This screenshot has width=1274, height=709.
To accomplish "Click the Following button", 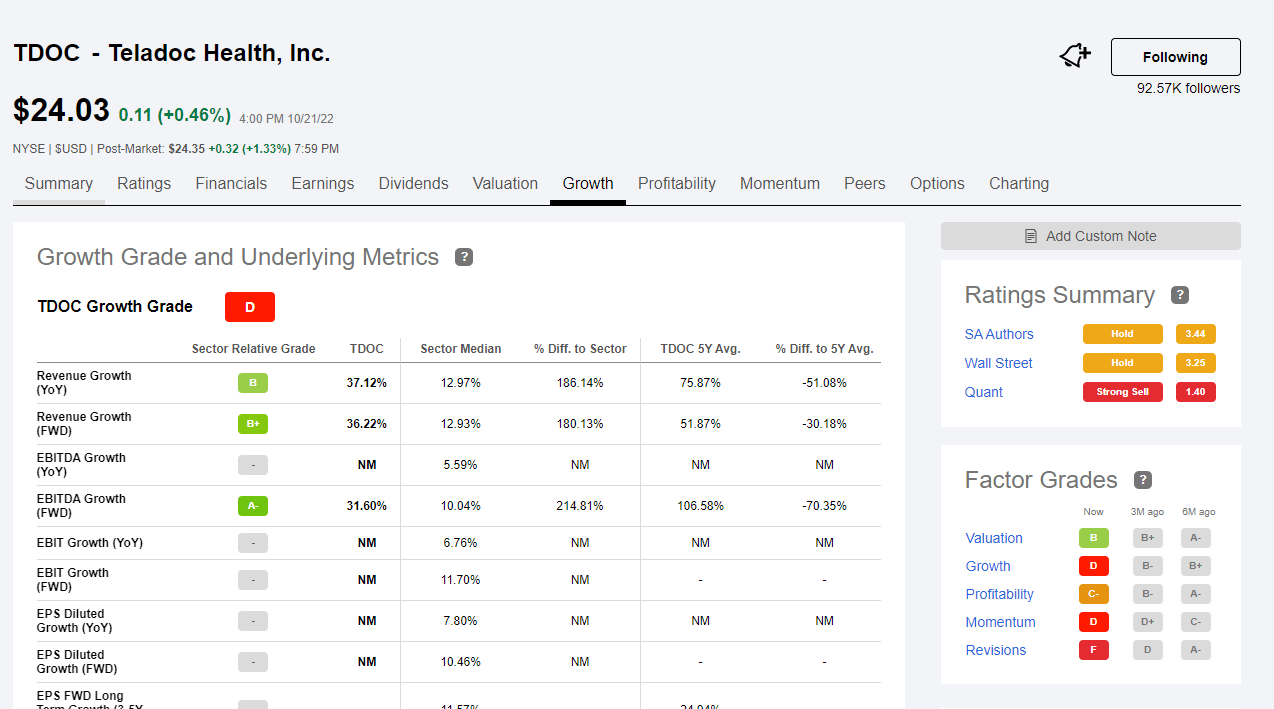I will (1176, 57).
